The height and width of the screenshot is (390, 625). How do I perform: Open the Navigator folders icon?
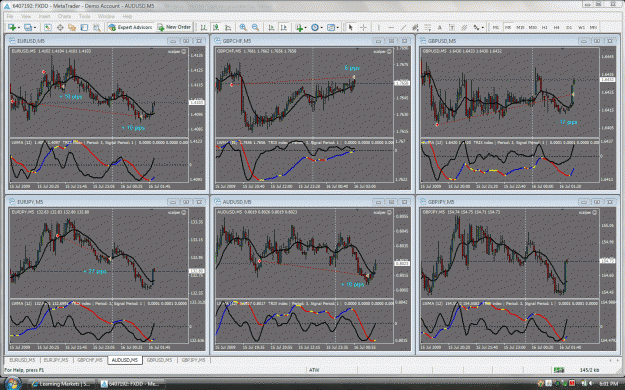point(72,27)
